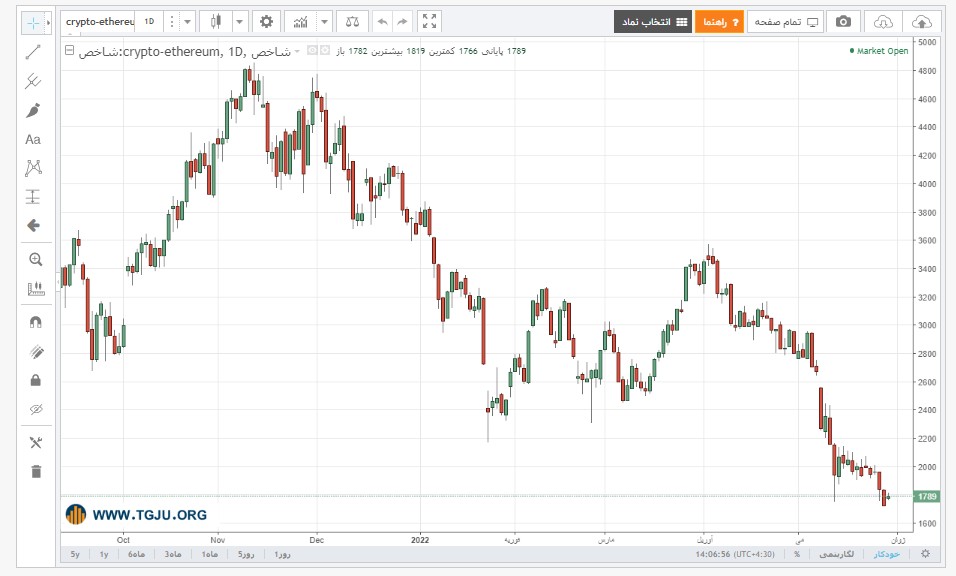The width and height of the screenshot is (956, 576).
Task: Toggle logarithmic scale (لگاریتمی)
Action: tap(836, 554)
